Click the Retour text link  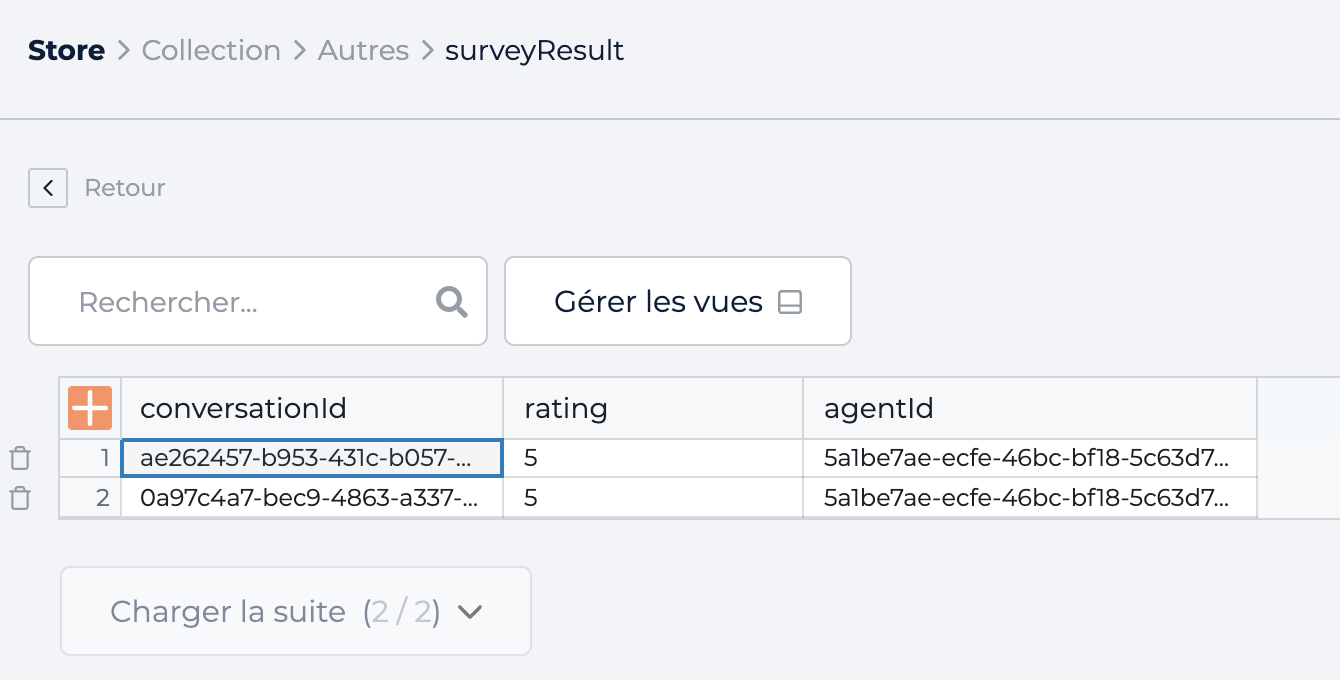(125, 188)
